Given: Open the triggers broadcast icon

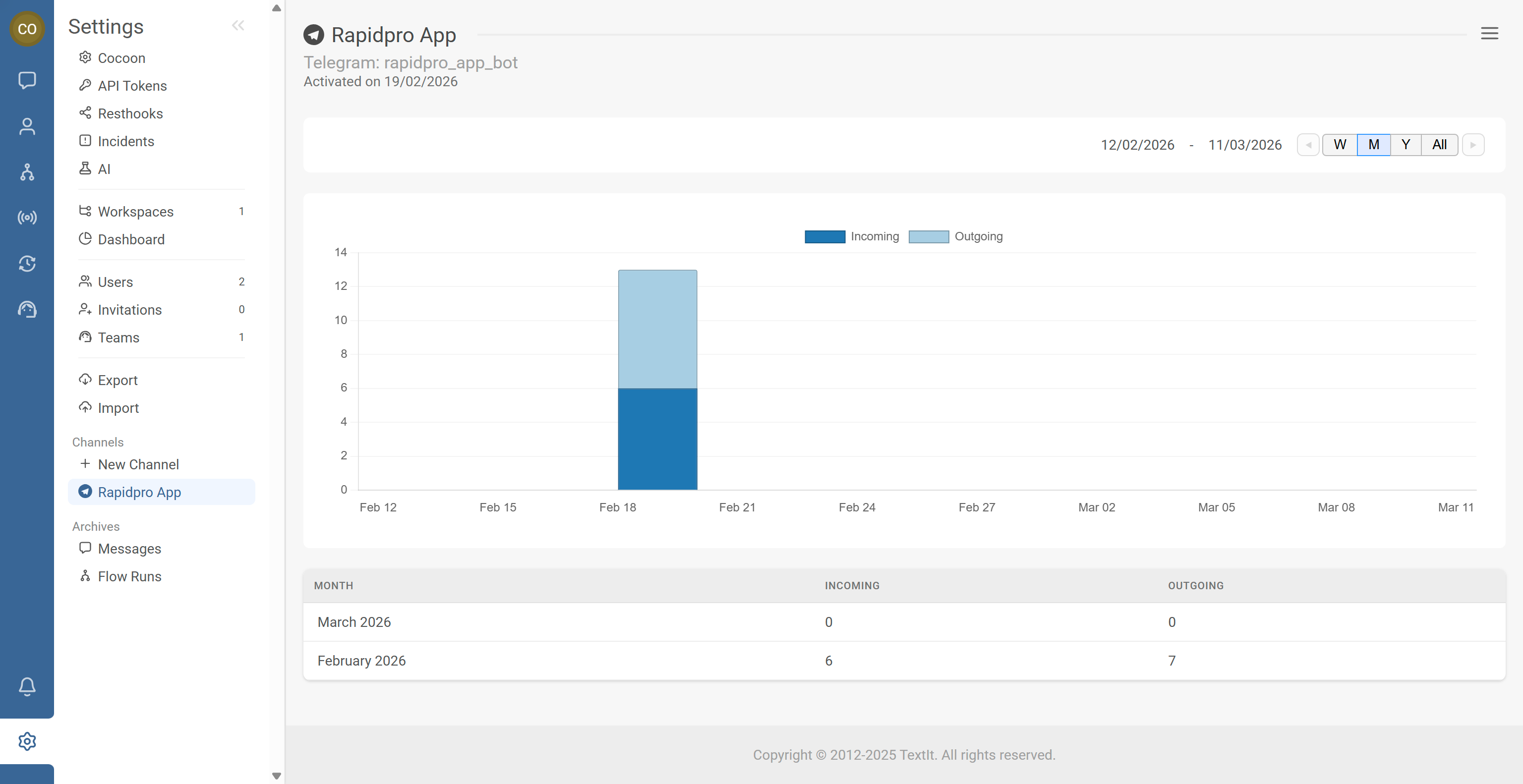Looking at the screenshot, I should tap(27, 218).
